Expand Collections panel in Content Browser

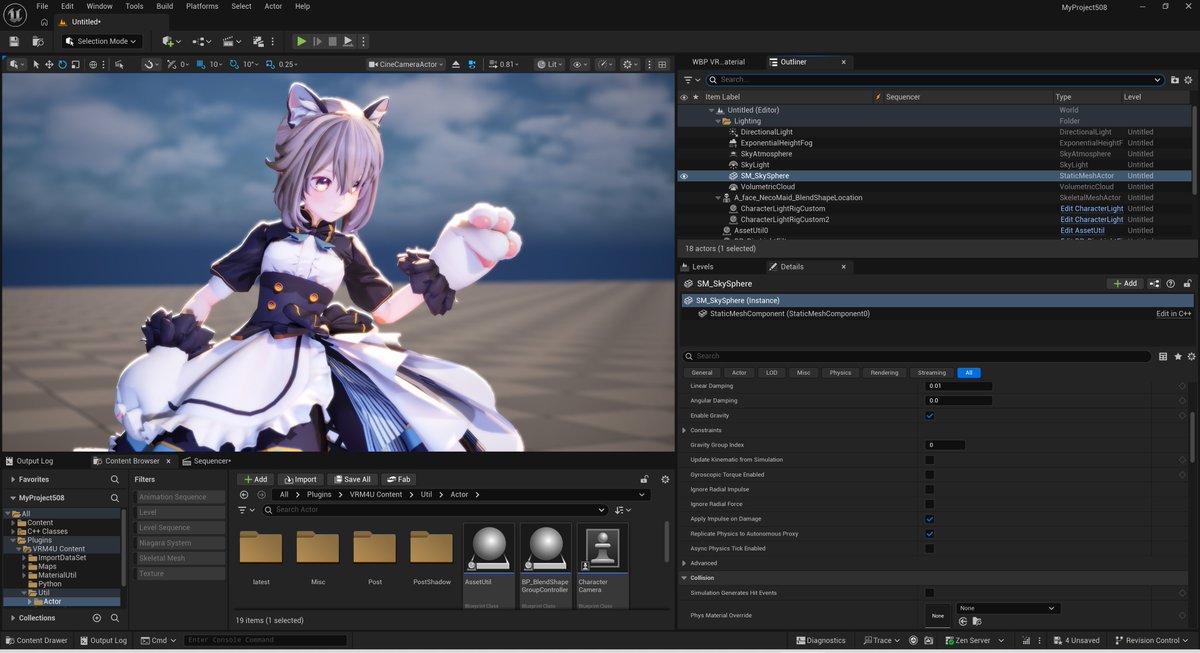pyautogui.click(x=12, y=618)
